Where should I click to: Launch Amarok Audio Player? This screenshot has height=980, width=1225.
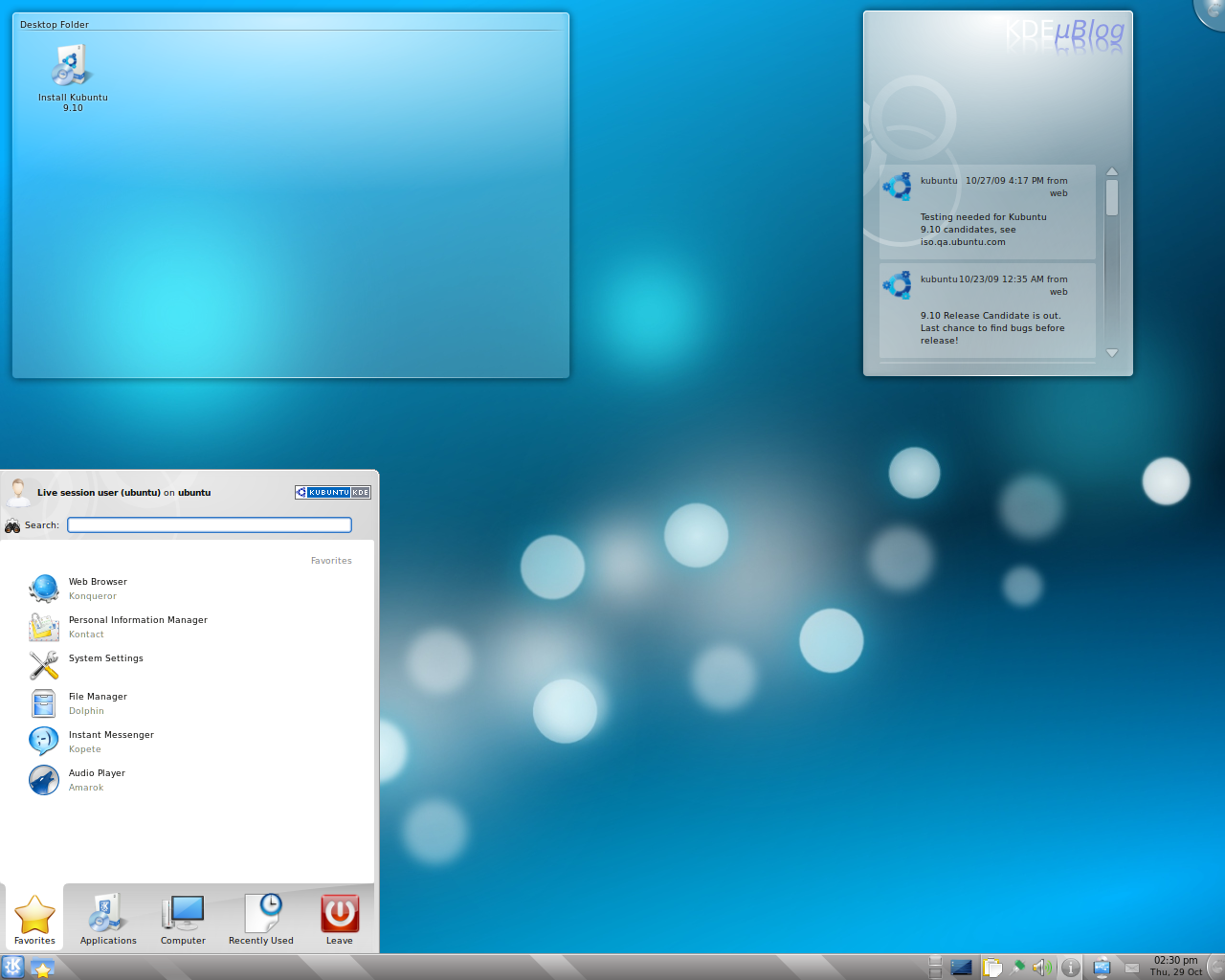tap(190, 780)
